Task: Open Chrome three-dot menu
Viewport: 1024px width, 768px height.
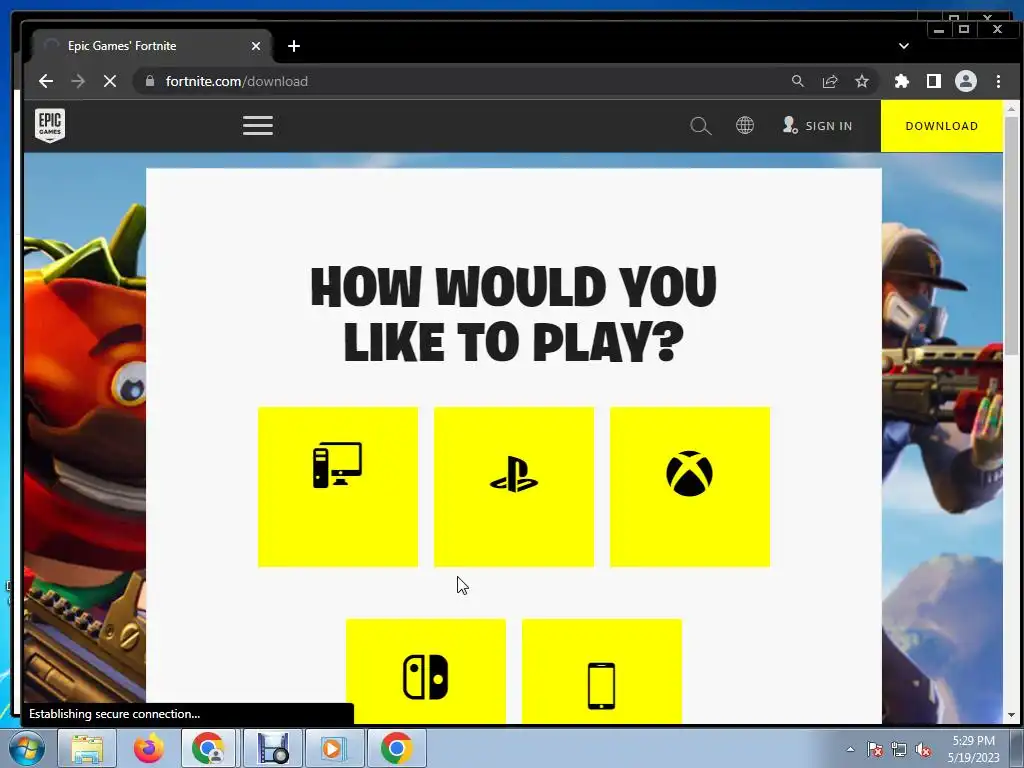Action: click(x=999, y=81)
